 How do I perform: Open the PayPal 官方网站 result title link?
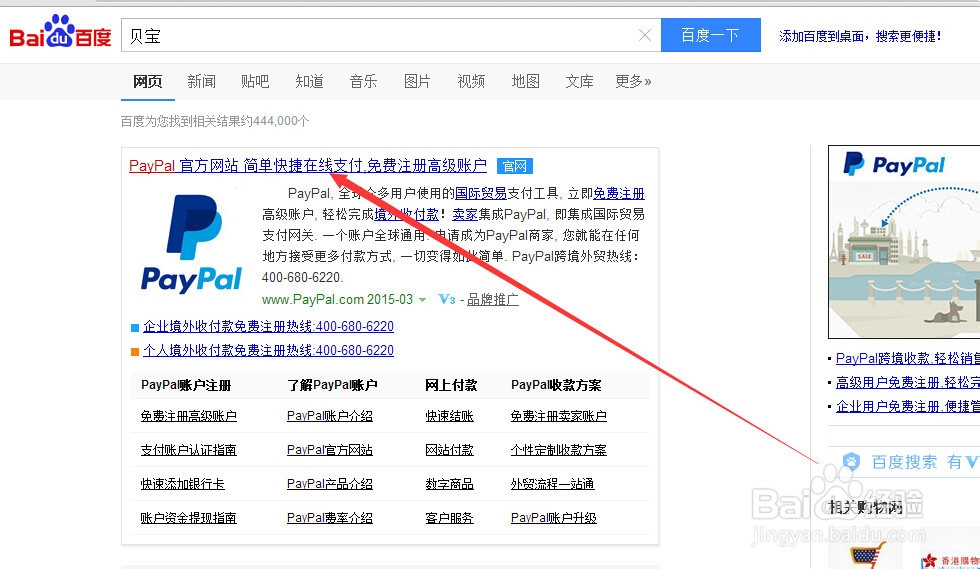pyautogui.click(x=308, y=166)
